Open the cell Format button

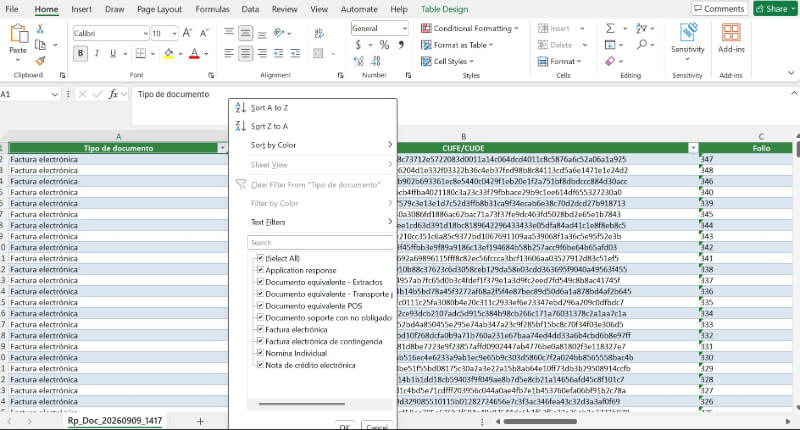[x=559, y=61]
